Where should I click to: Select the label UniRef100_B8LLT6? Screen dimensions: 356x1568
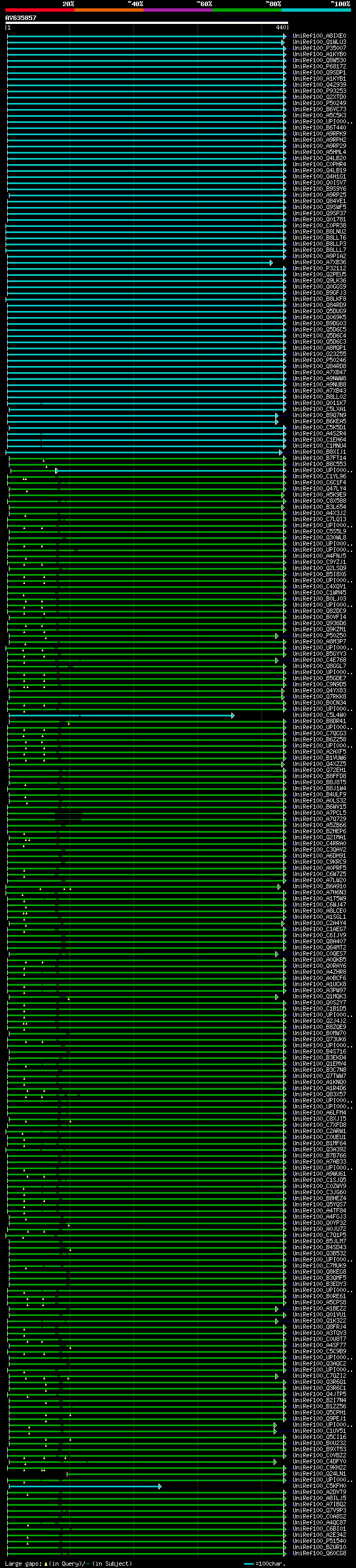coord(319,238)
